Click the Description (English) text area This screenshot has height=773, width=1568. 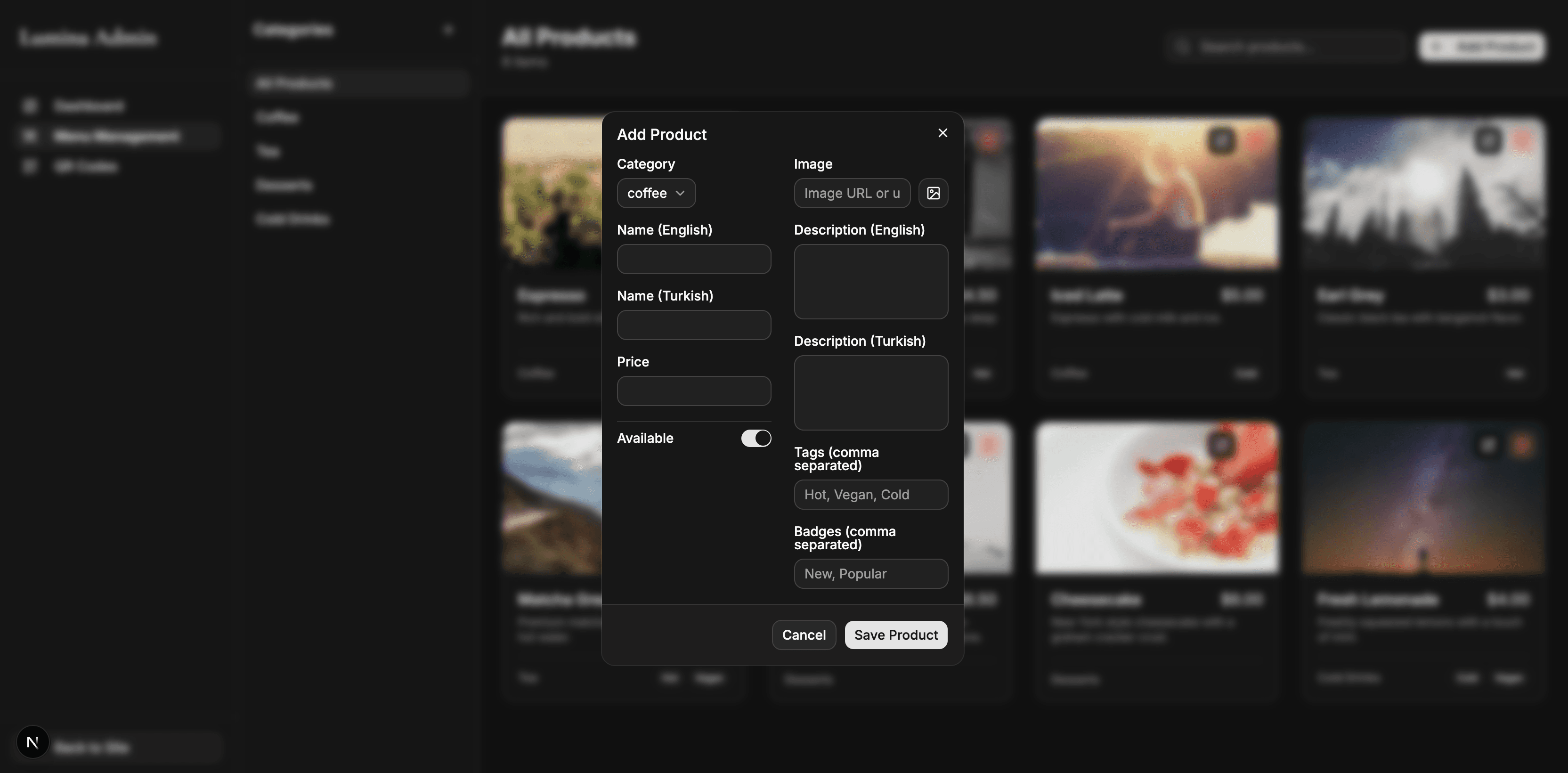871,282
